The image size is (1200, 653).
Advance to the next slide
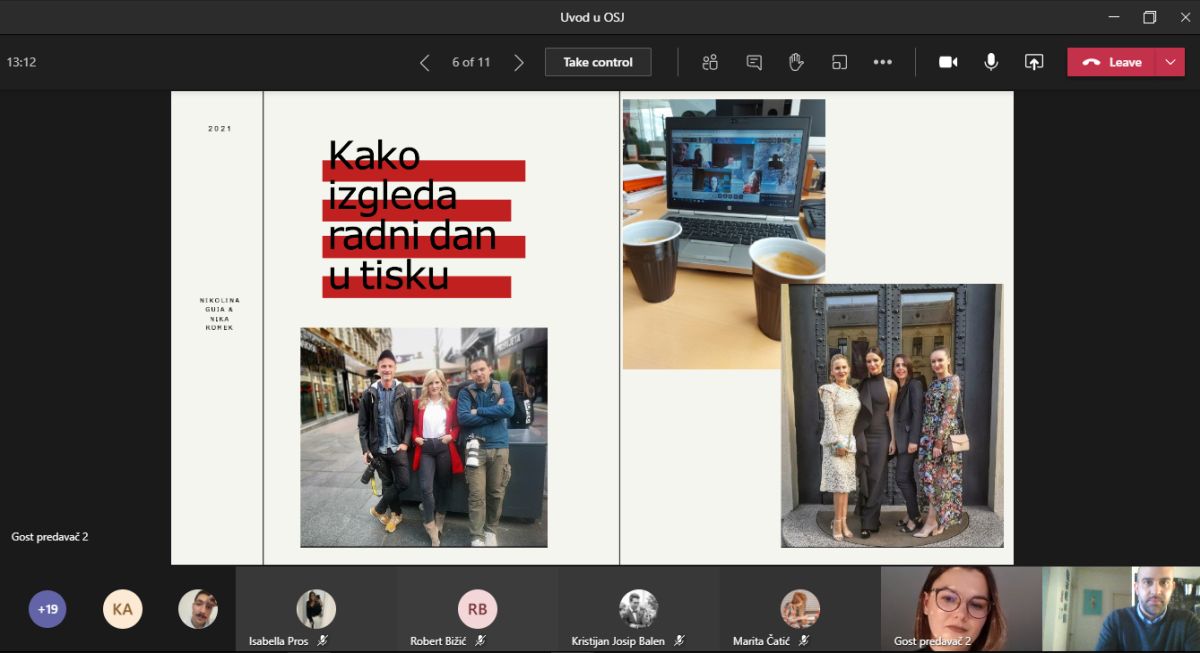coord(518,62)
